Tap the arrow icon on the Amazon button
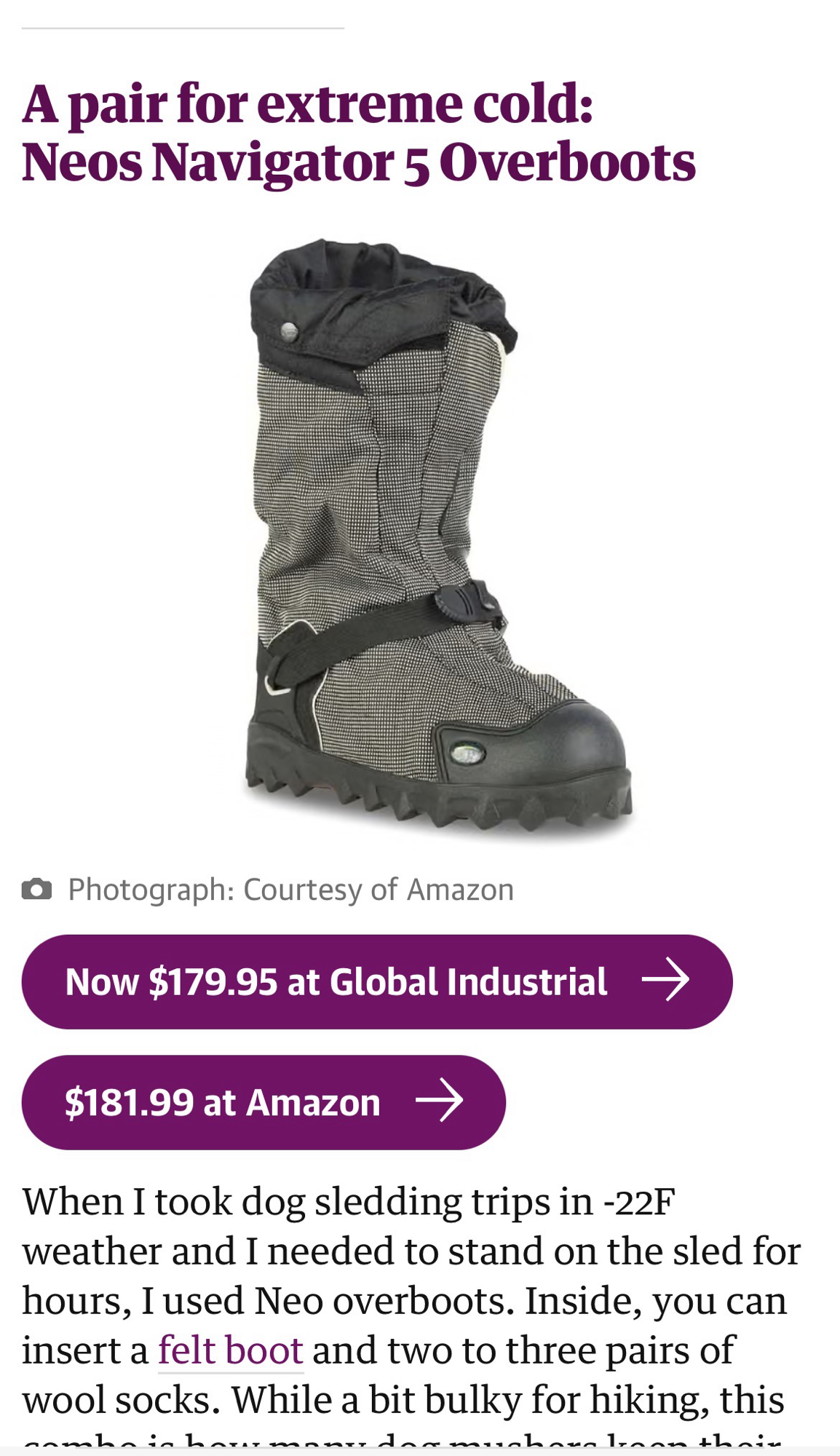The height and width of the screenshot is (1456, 840). [x=439, y=1101]
